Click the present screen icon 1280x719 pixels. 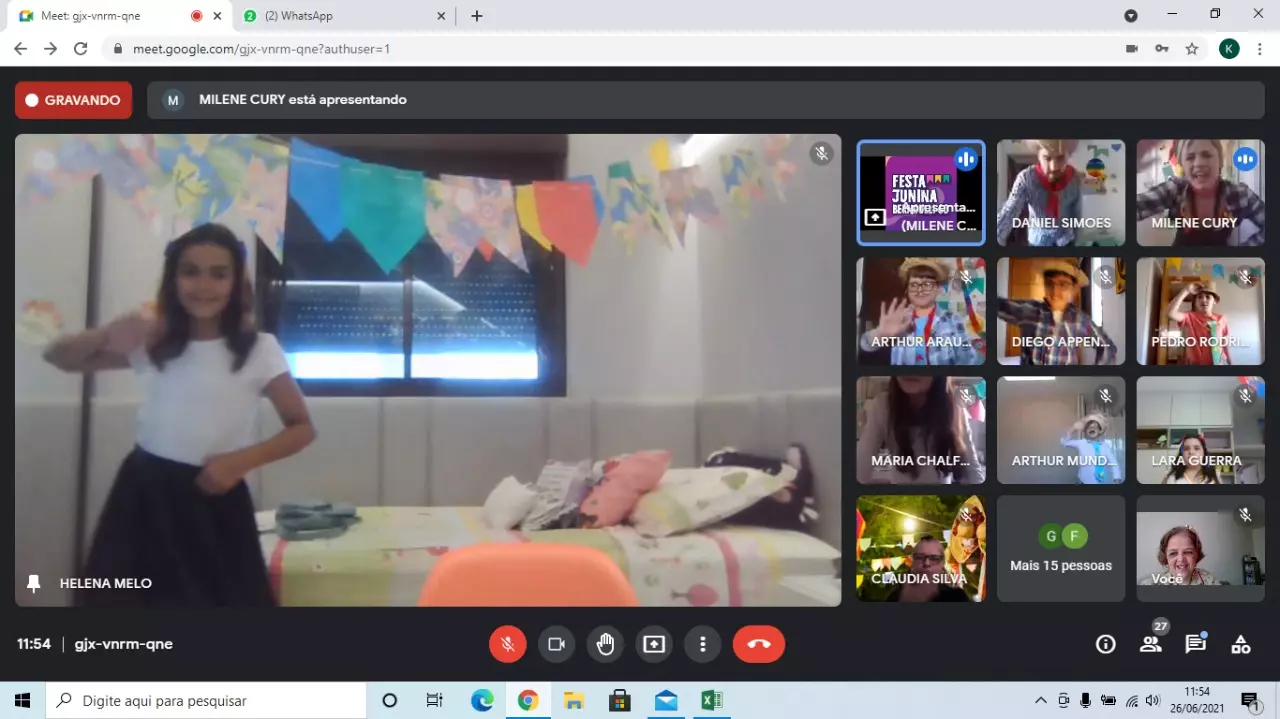tap(654, 644)
